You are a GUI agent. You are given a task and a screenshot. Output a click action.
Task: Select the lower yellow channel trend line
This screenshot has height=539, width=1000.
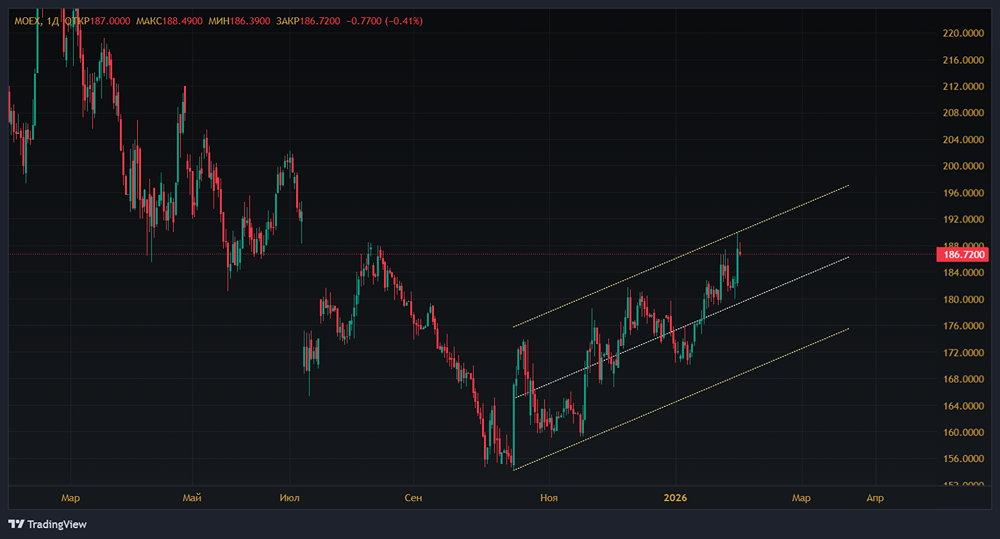(681, 399)
